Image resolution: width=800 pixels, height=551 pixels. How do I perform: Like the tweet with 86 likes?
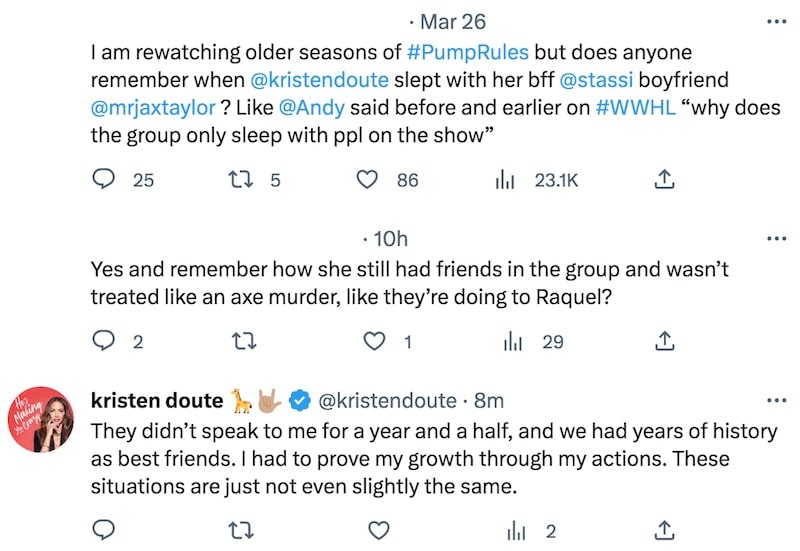coord(369,180)
